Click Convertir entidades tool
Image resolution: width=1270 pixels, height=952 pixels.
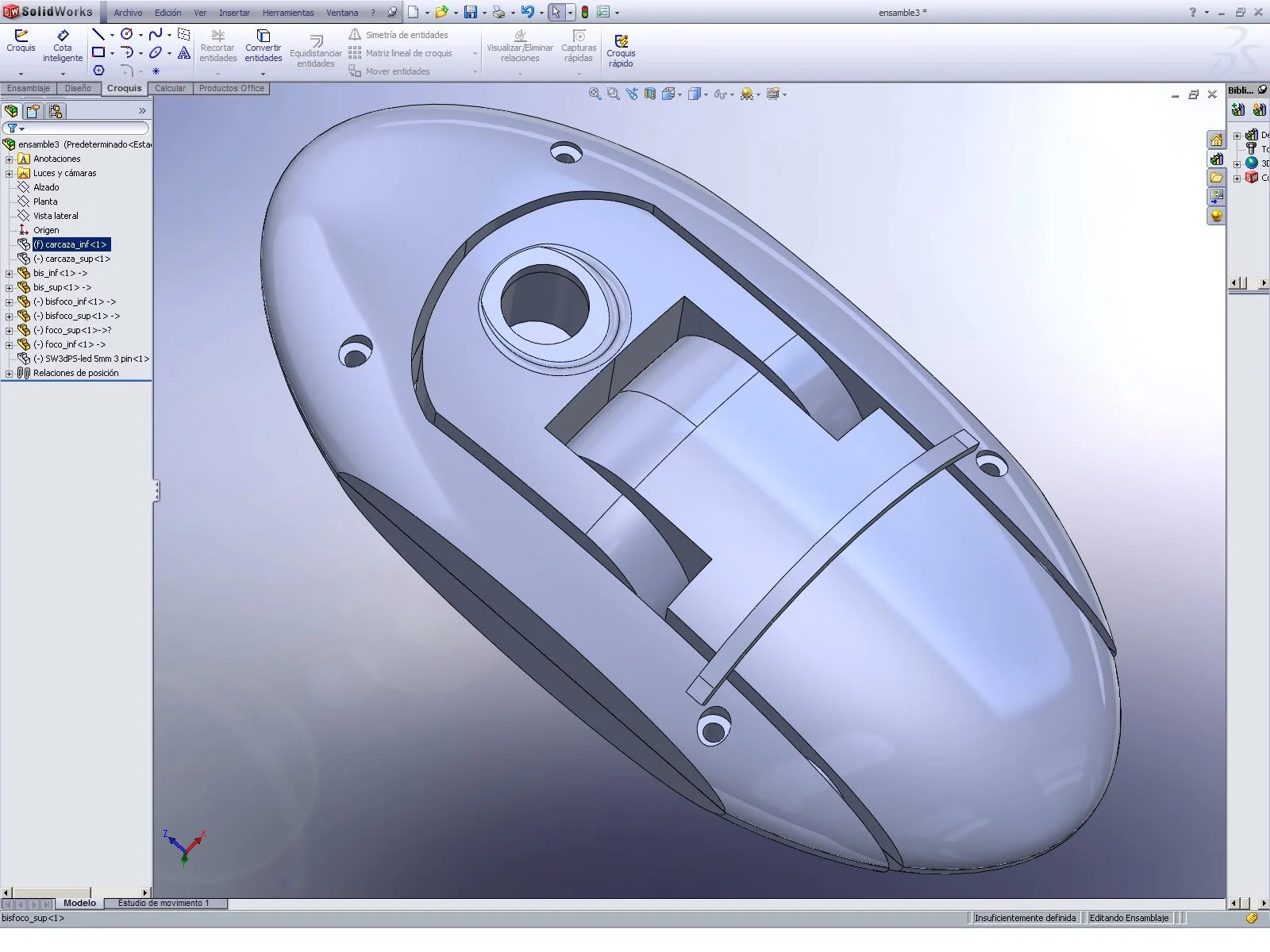click(264, 46)
